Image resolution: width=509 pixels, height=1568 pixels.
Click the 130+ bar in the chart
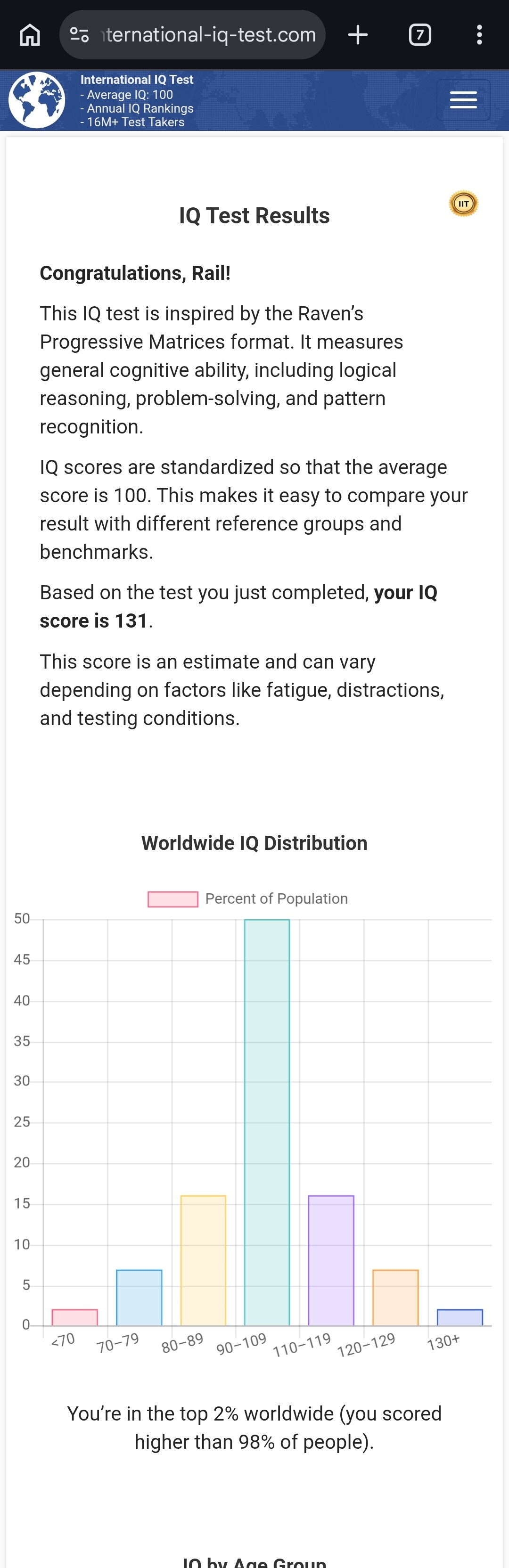click(460, 1317)
